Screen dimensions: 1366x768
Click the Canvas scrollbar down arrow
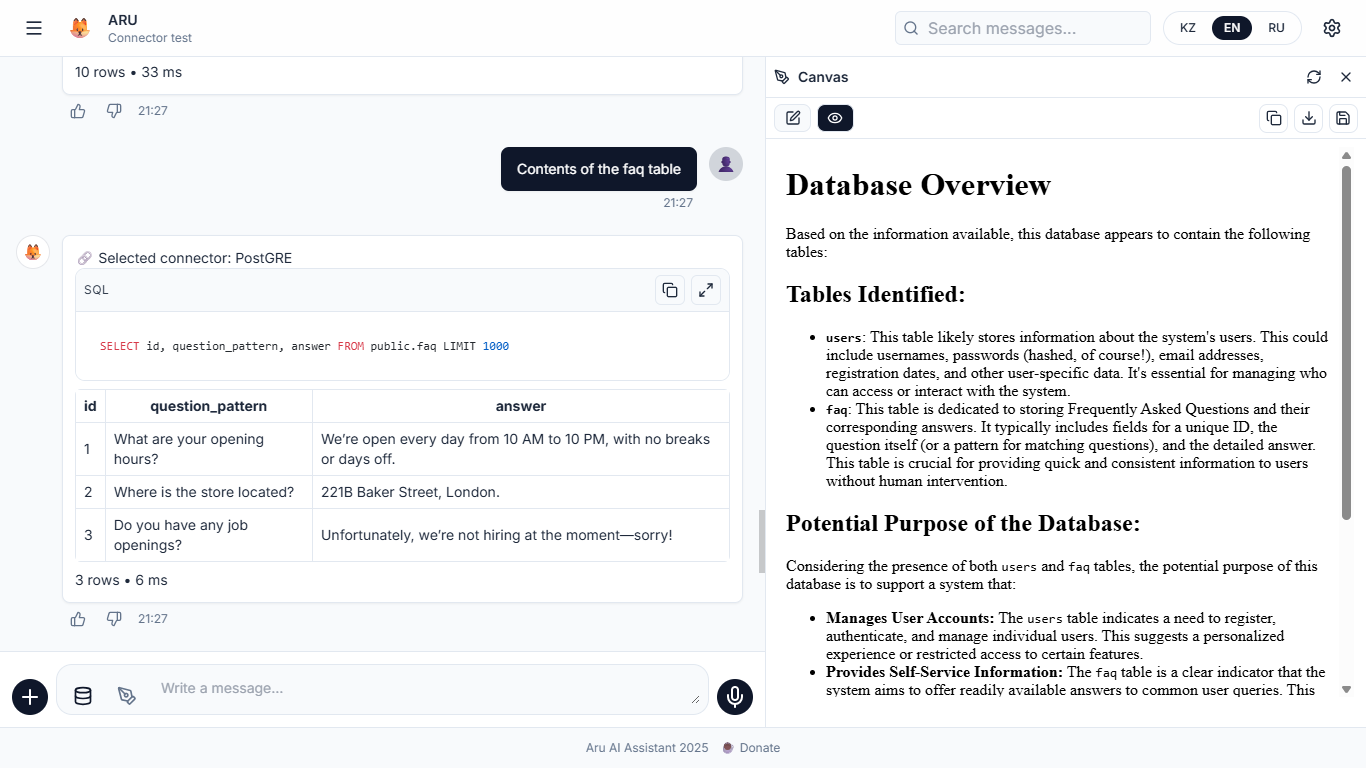(1346, 689)
